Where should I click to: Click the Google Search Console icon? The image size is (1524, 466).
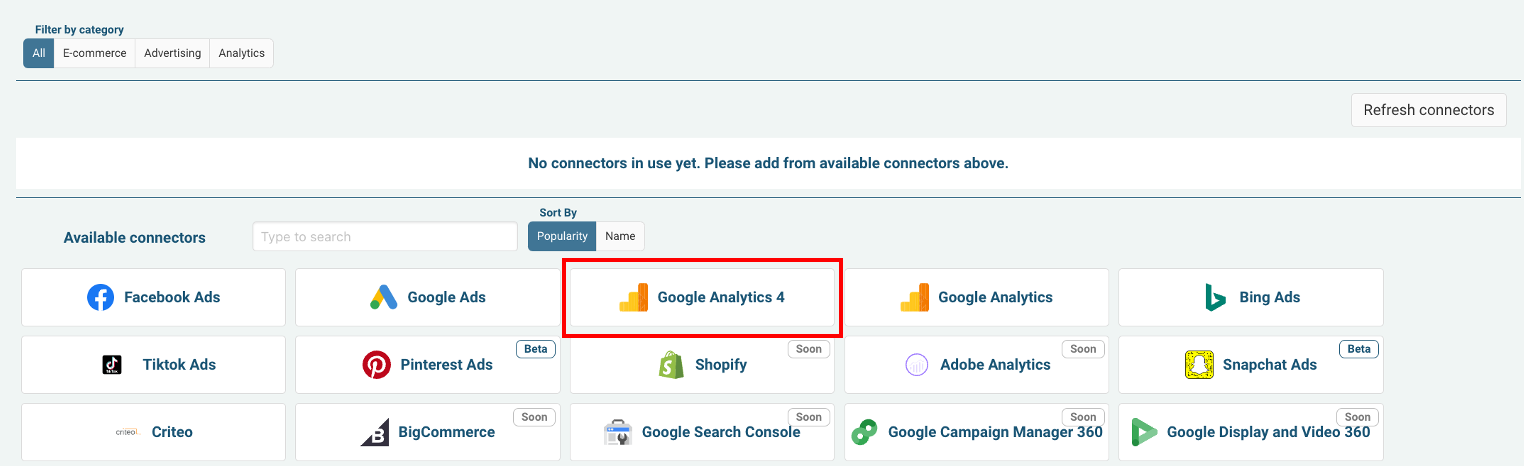pos(618,433)
